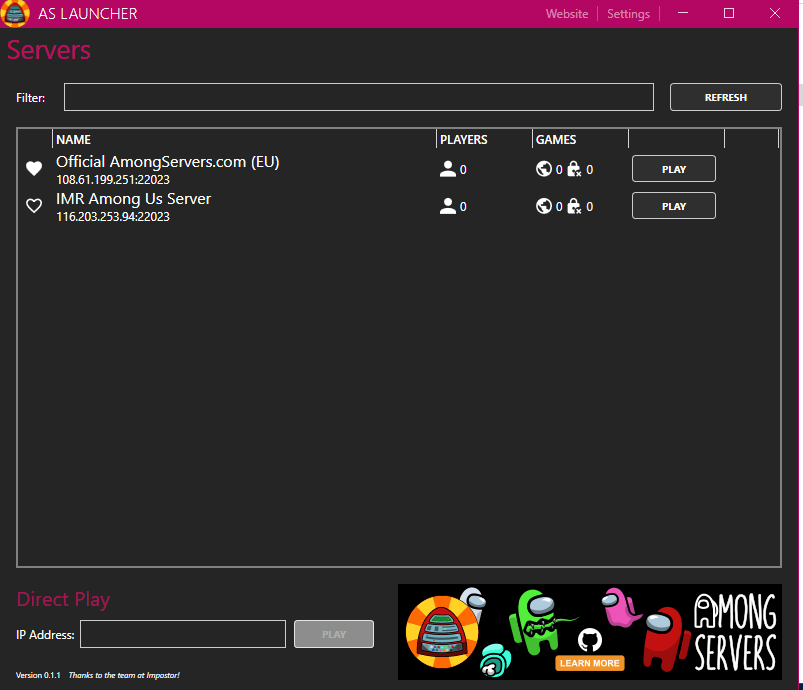The width and height of the screenshot is (803, 690).
Task: Sort by the PLAYERS column header
Action: pyautogui.click(x=464, y=139)
